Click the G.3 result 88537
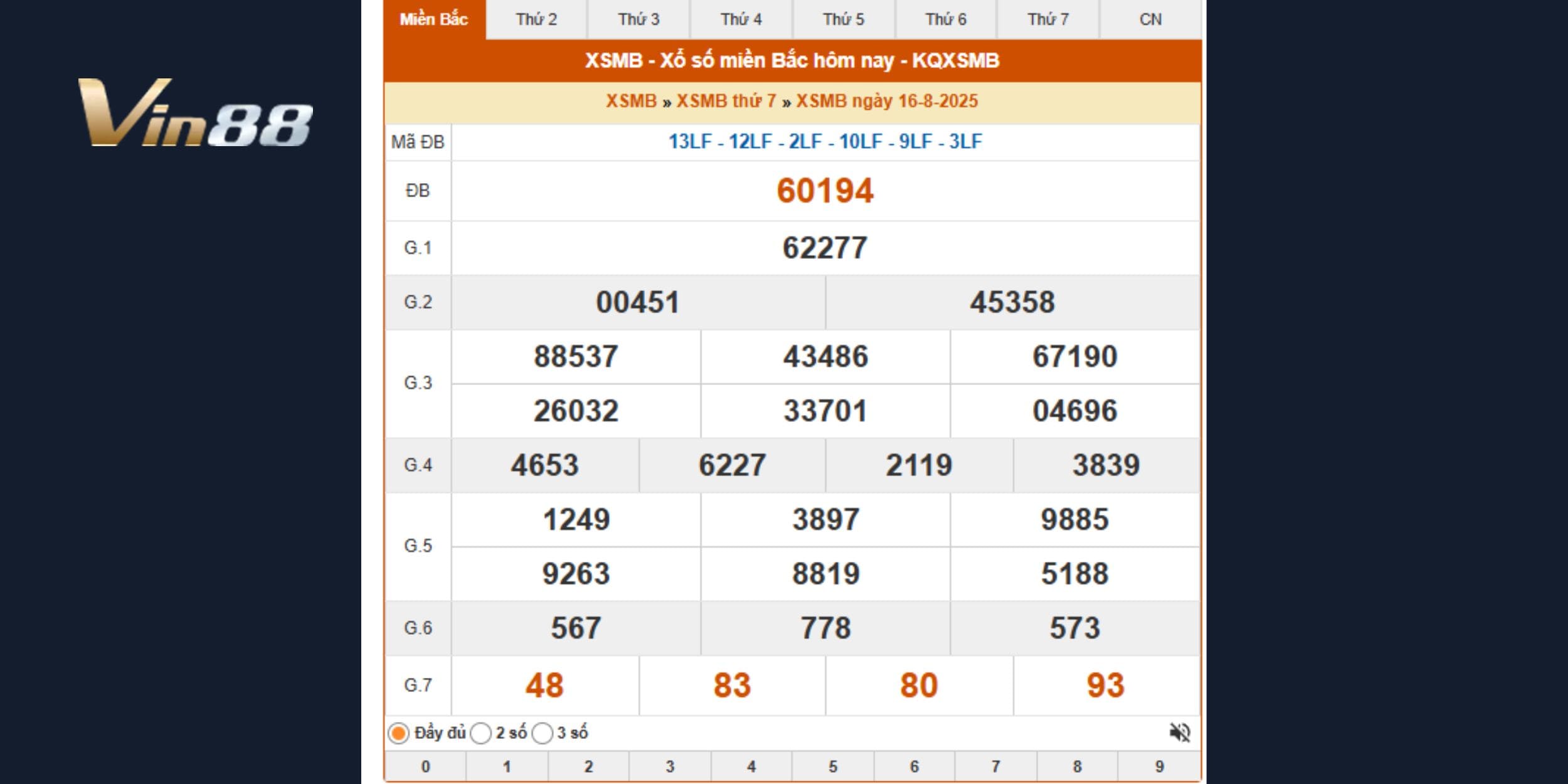The image size is (1568, 784). pyautogui.click(x=576, y=356)
